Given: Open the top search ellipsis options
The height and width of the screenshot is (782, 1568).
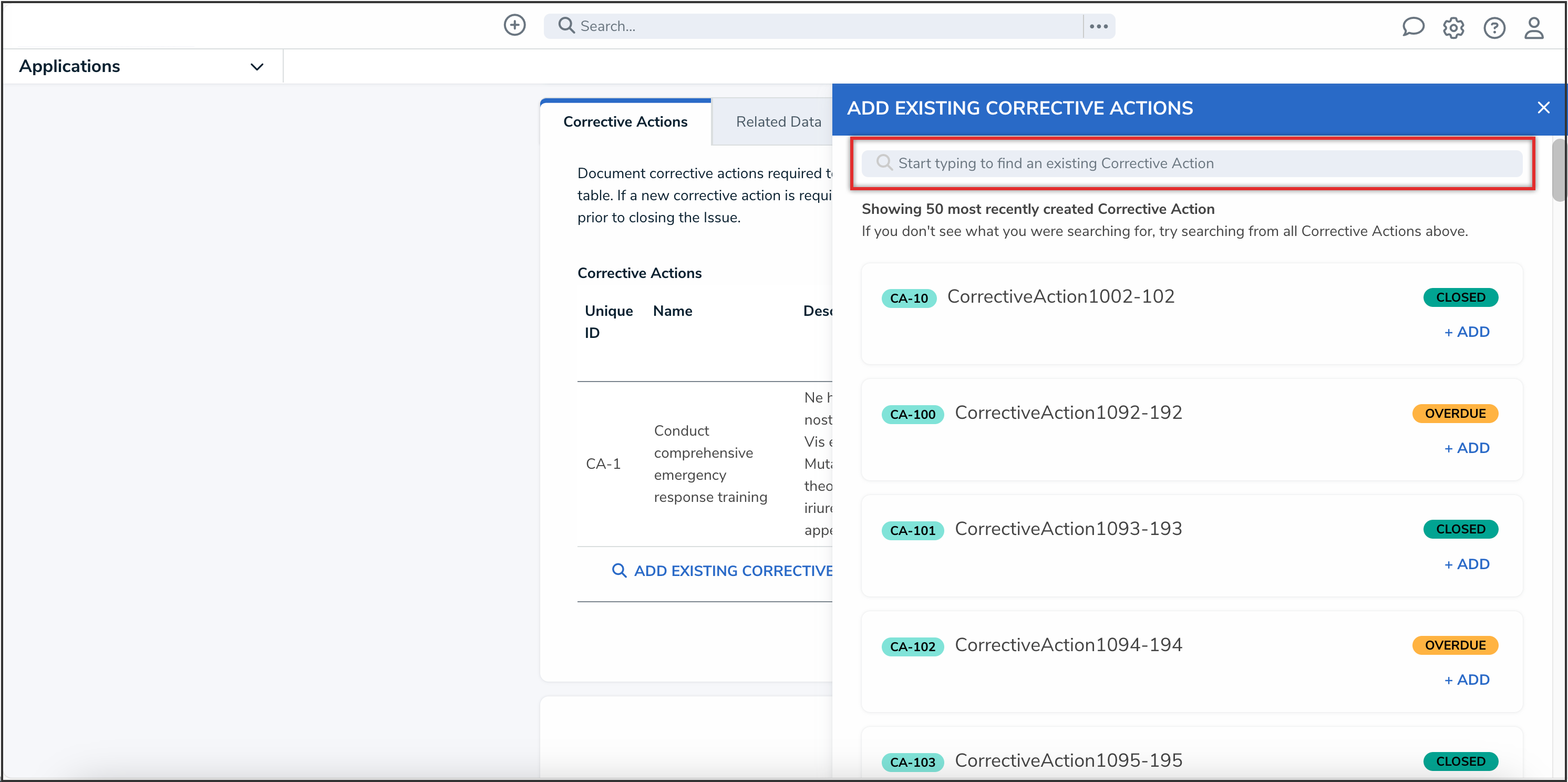Looking at the screenshot, I should pyautogui.click(x=1098, y=26).
